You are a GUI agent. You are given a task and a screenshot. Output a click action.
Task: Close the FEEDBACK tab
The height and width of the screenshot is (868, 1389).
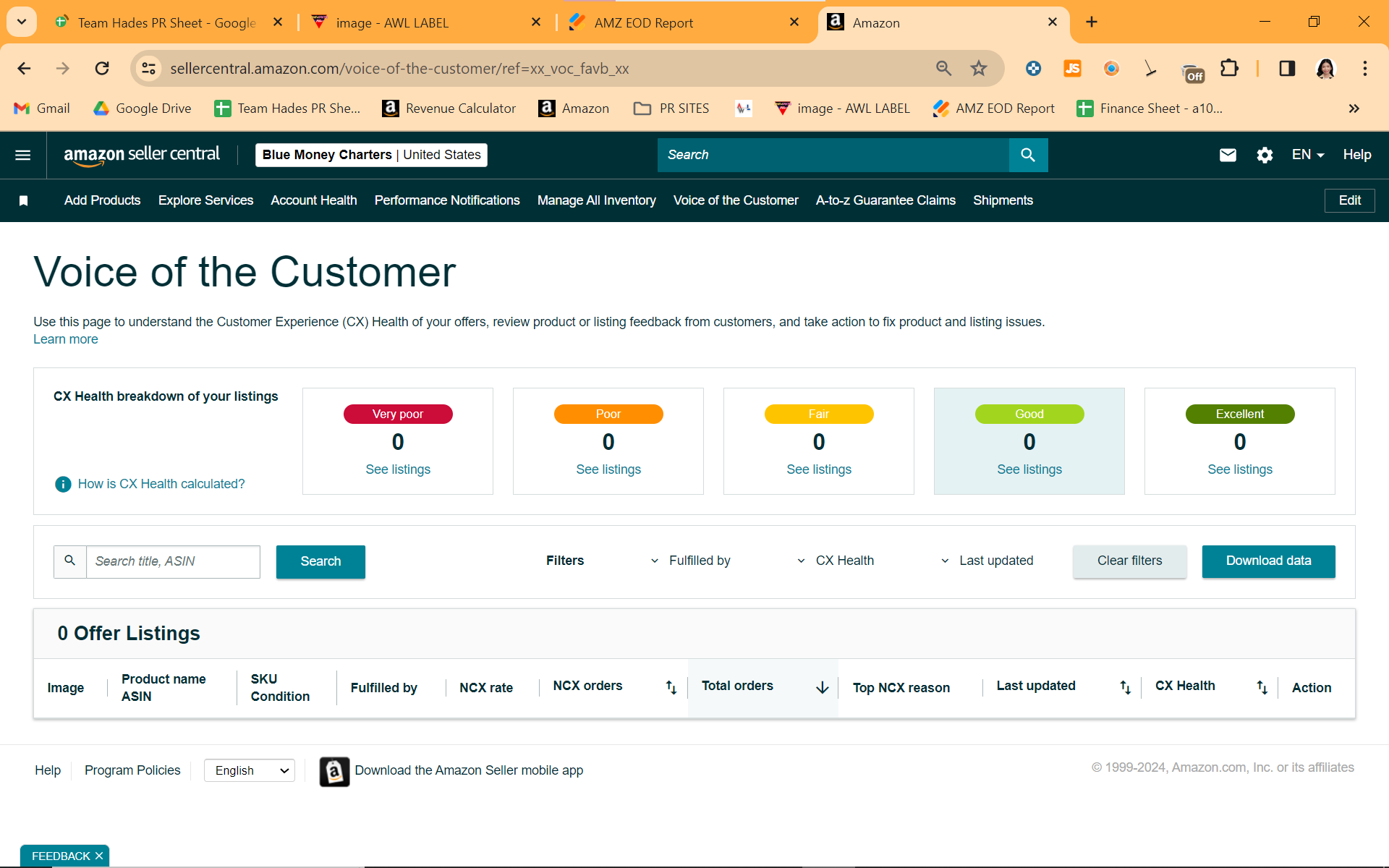pyautogui.click(x=99, y=856)
